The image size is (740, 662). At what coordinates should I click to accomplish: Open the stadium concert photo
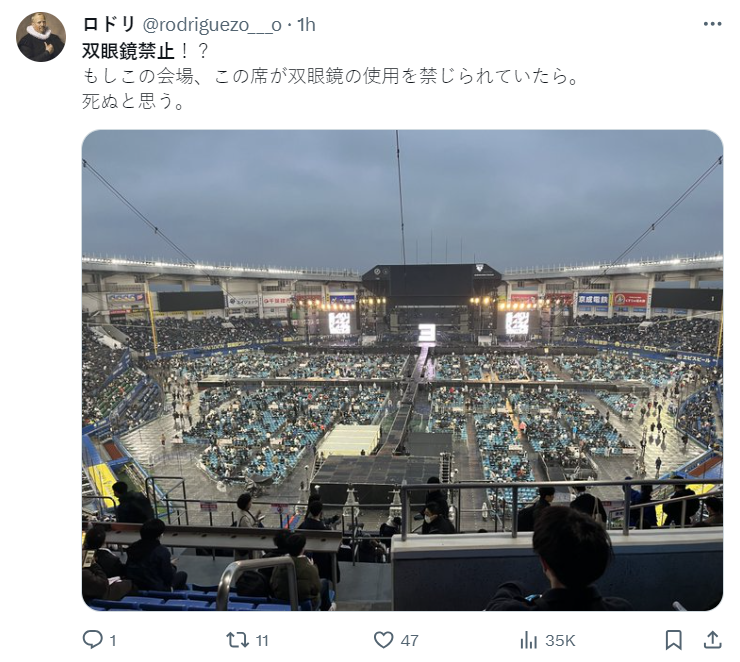[403, 370]
